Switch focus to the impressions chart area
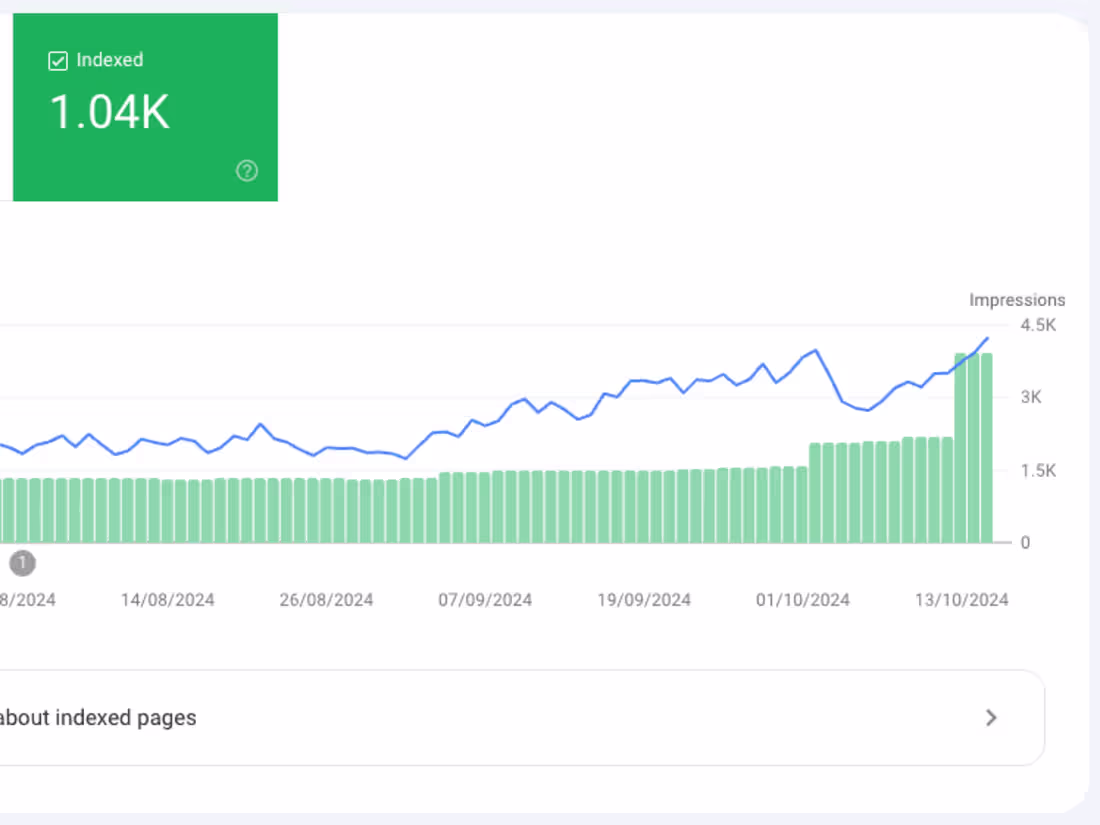Image resolution: width=1100 pixels, height=825 pixels. (500, 430)
